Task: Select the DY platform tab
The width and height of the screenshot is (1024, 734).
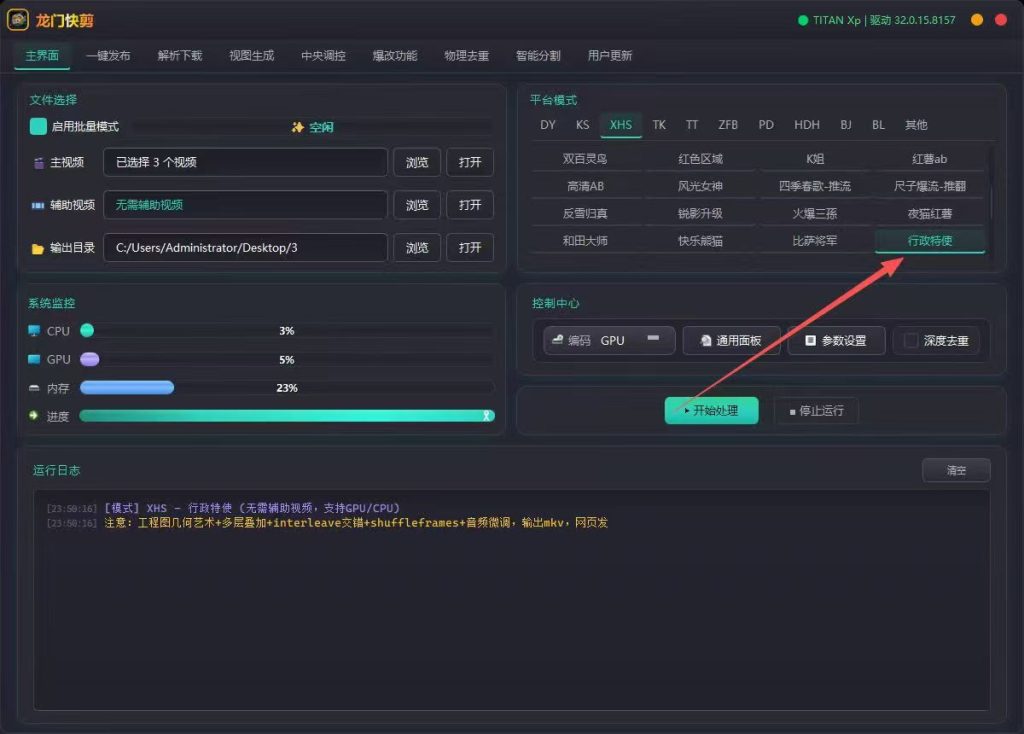Action: tap(548, 125)
